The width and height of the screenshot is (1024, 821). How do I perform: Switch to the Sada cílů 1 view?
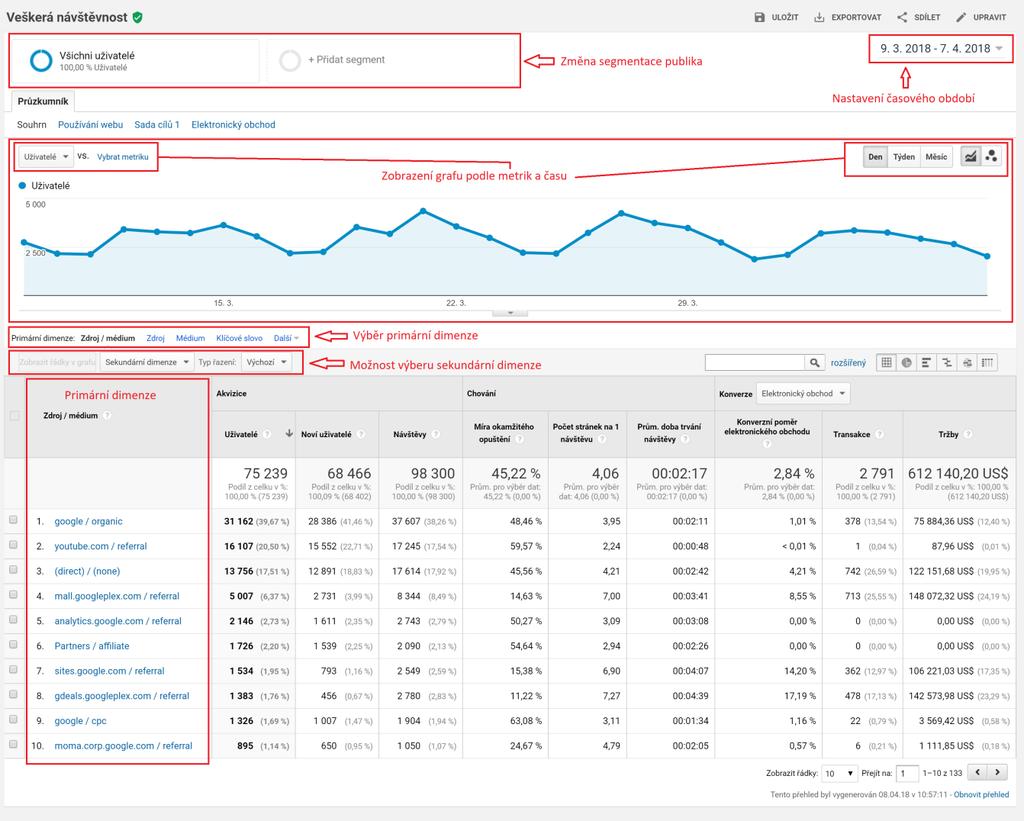[157, 125]
